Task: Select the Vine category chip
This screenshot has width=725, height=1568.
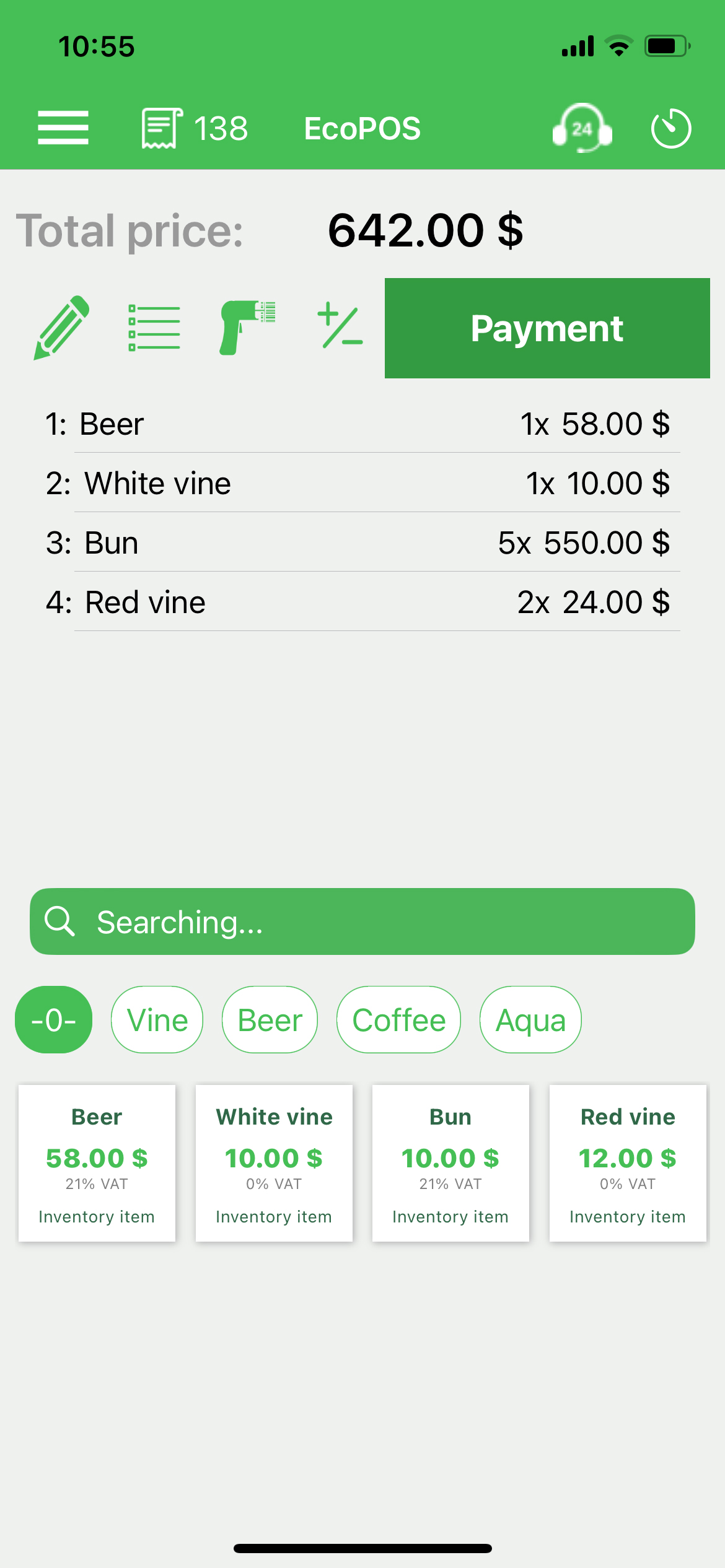Action: (x=157, y=1020)
